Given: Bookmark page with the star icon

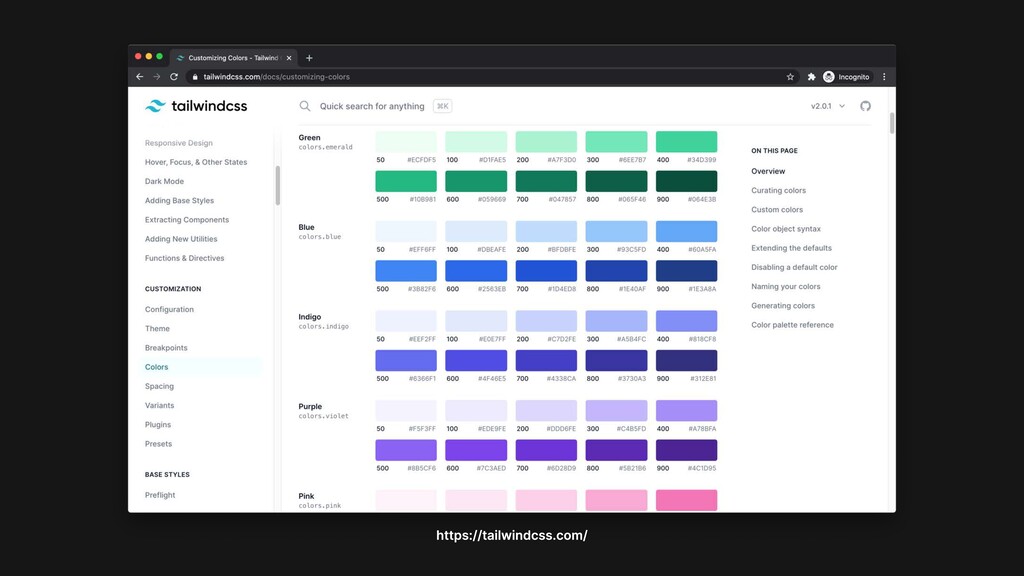Looking at the screenshot, I should coord(790,77).
